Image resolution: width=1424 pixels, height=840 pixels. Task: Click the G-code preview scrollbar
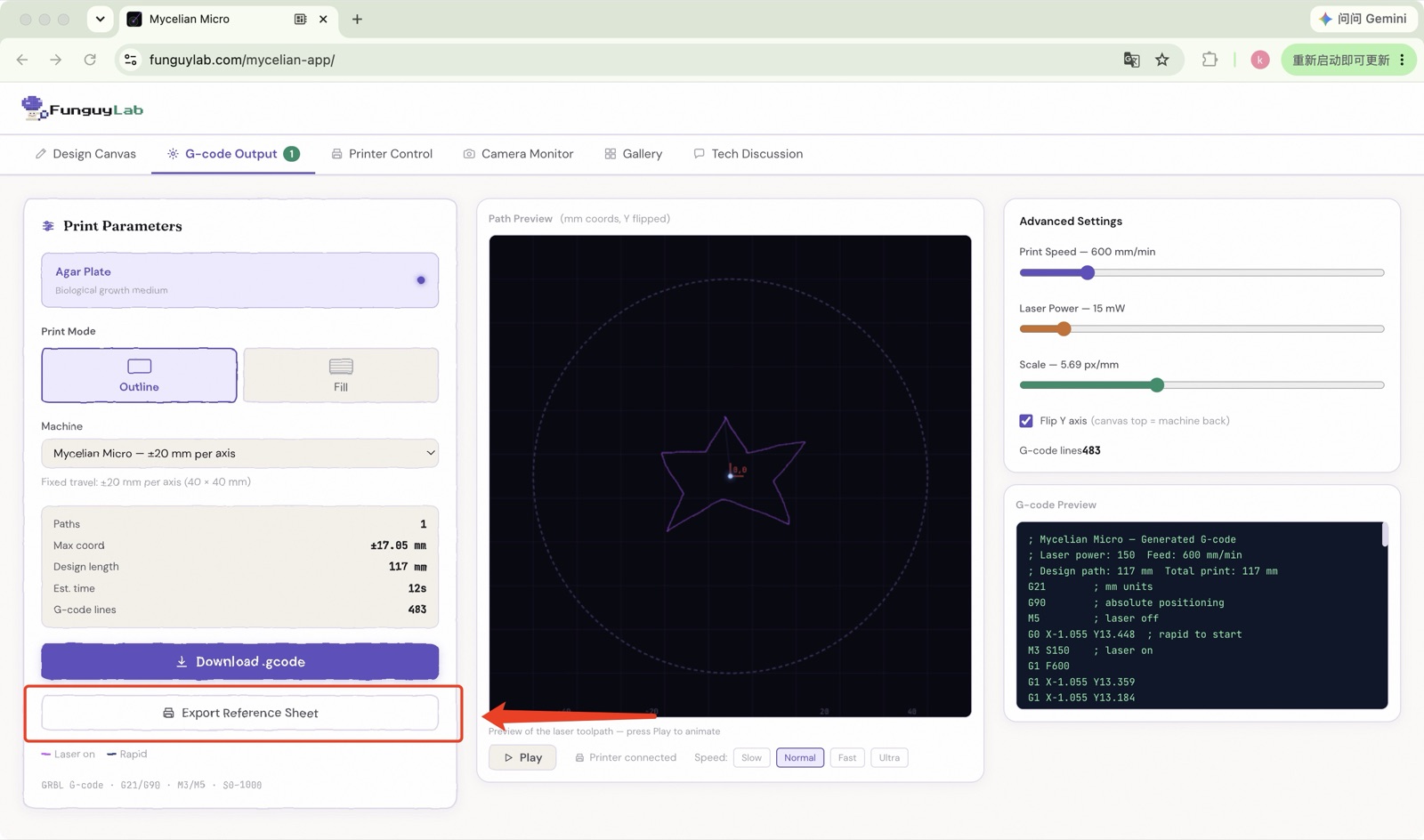1385,535
